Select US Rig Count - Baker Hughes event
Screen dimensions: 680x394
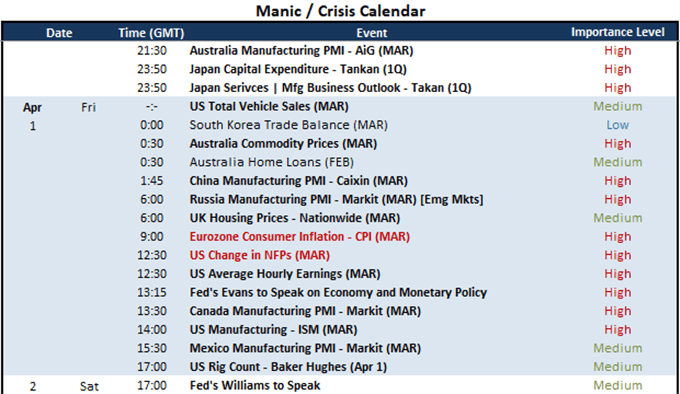pos(288,367)
